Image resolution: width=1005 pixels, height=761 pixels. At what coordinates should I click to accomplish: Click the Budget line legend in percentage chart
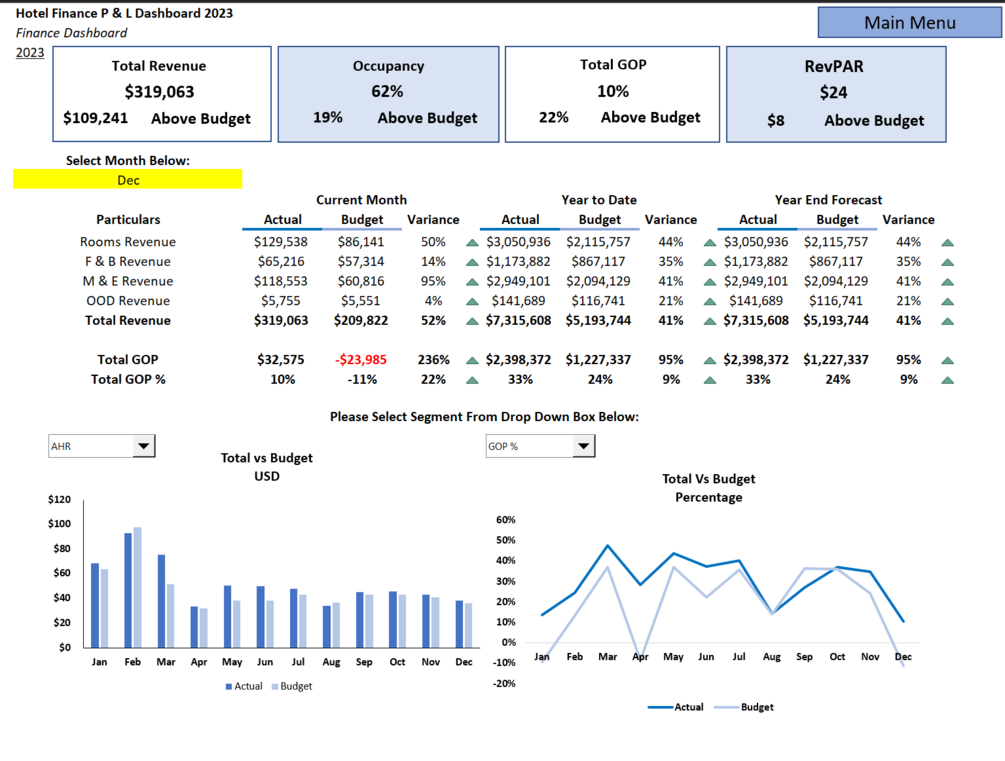(x=726, y=707)
